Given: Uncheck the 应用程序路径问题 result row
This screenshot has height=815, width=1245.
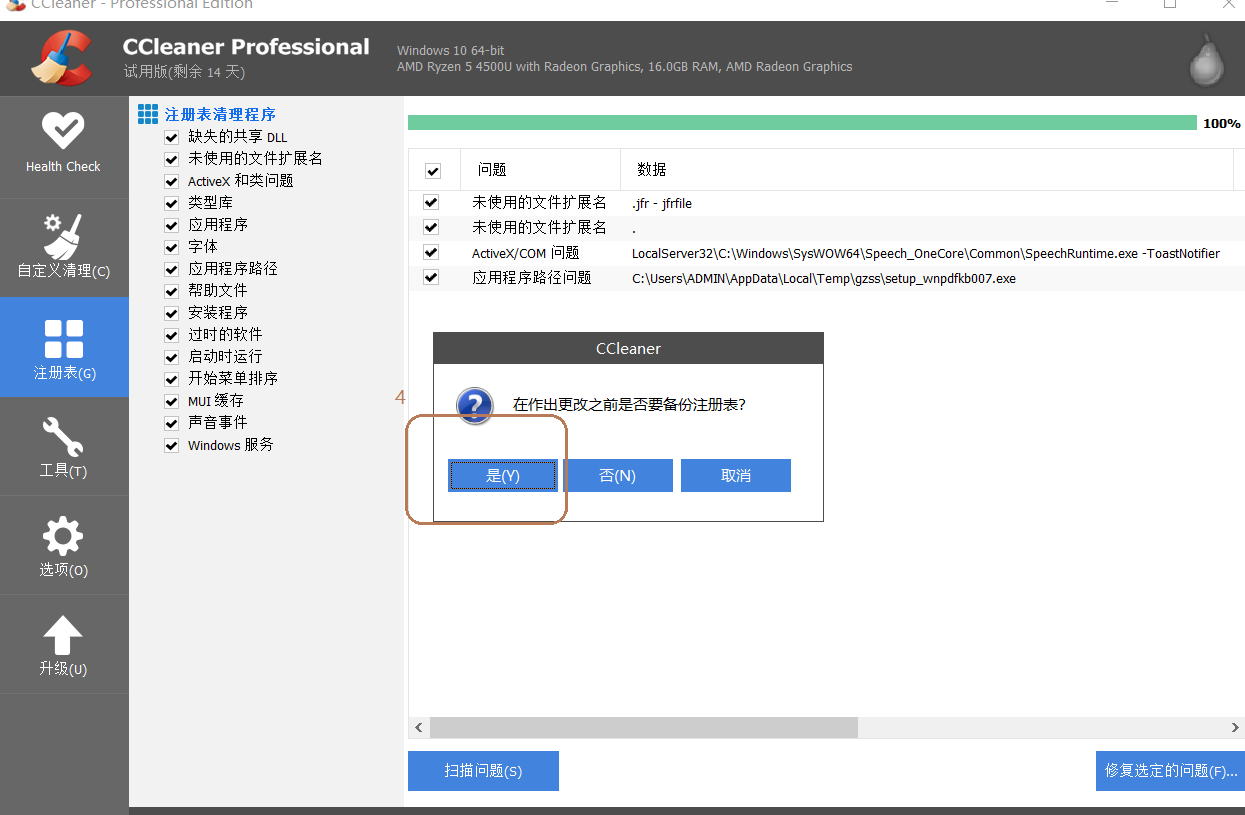Looking at the screenshot, I should coord(431,277).
